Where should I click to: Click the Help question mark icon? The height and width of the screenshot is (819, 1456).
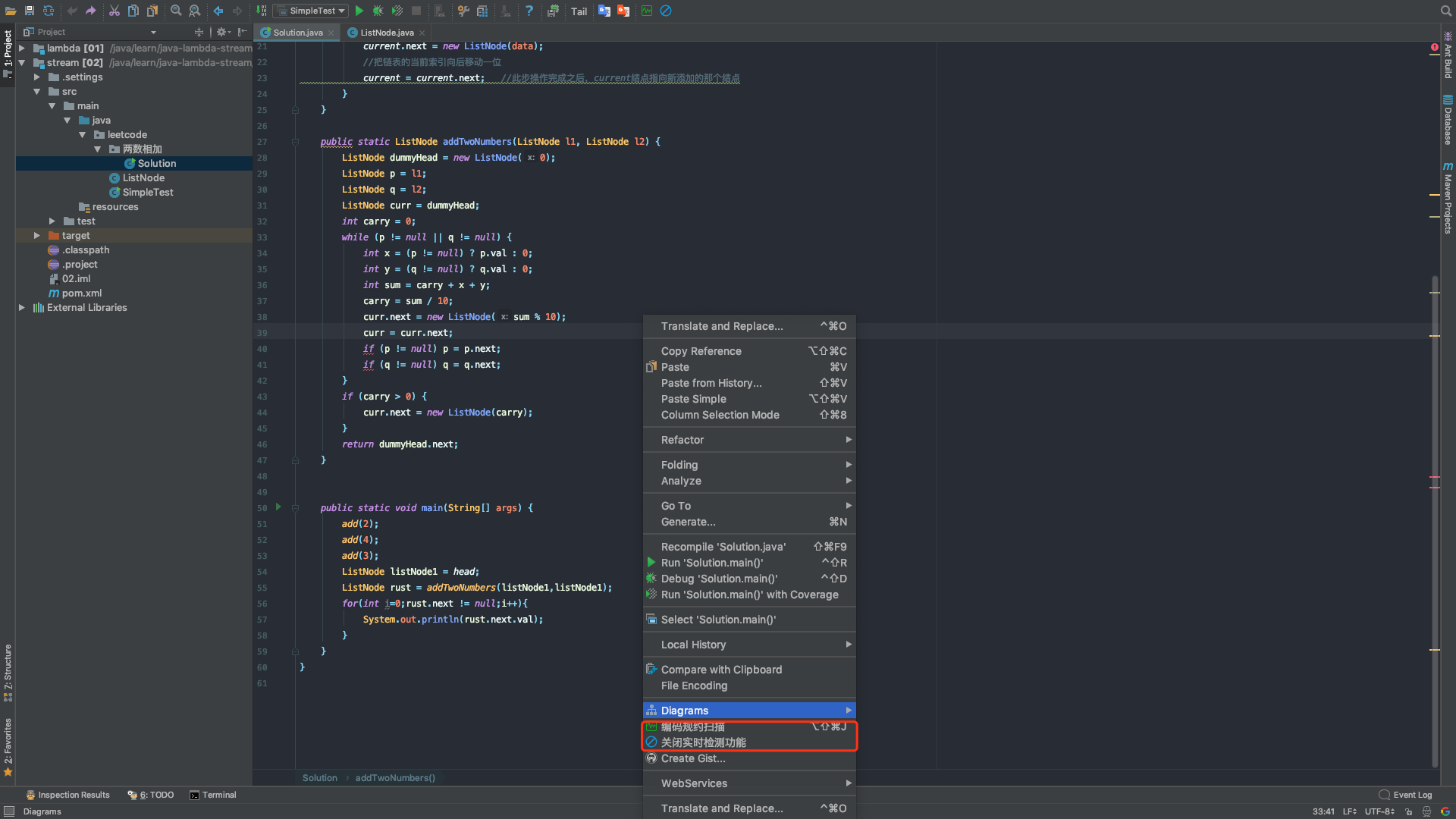pyautogui.click(x=529, y=11)
